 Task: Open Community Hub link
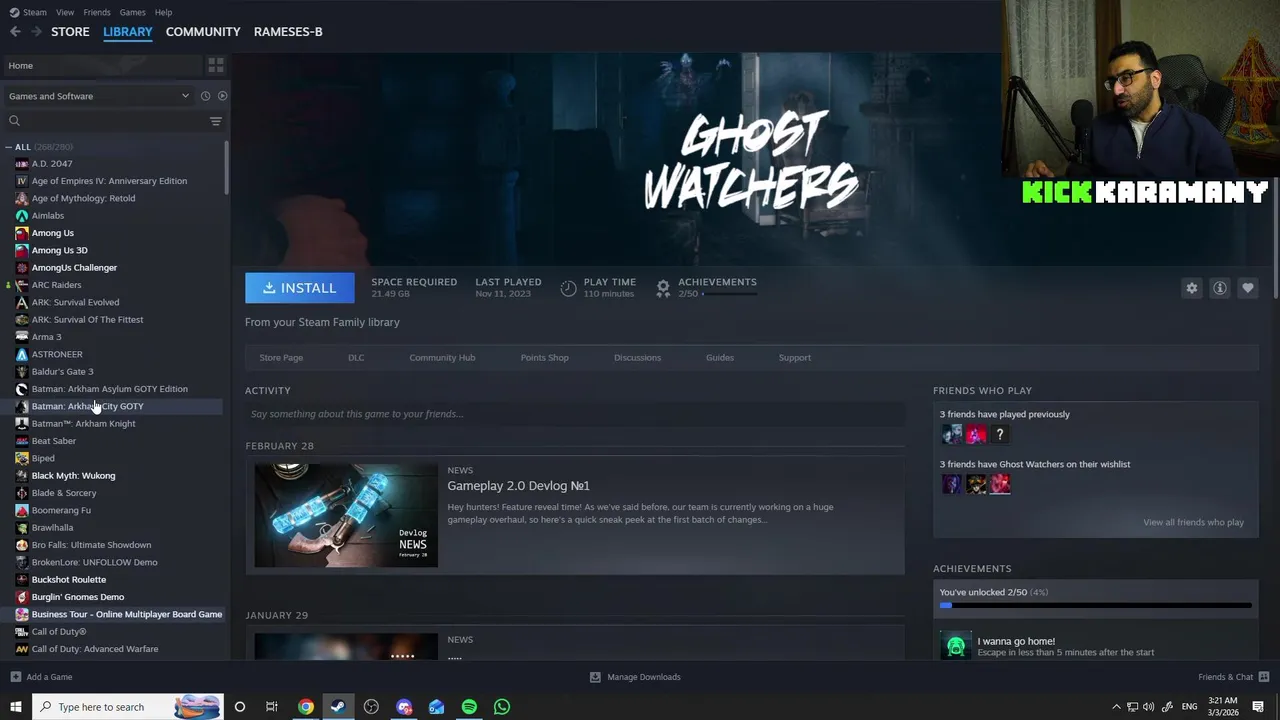(442, 358)
